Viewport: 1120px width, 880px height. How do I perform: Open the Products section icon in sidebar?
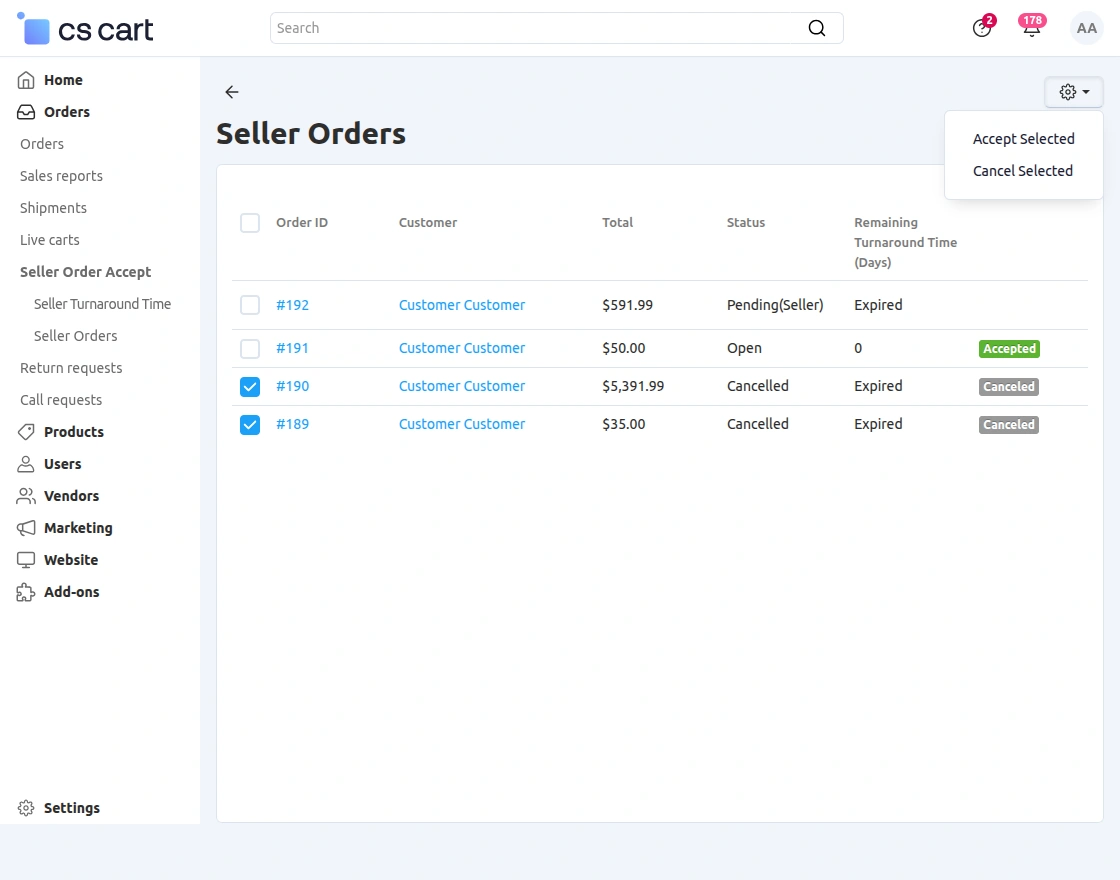point(26,432)
